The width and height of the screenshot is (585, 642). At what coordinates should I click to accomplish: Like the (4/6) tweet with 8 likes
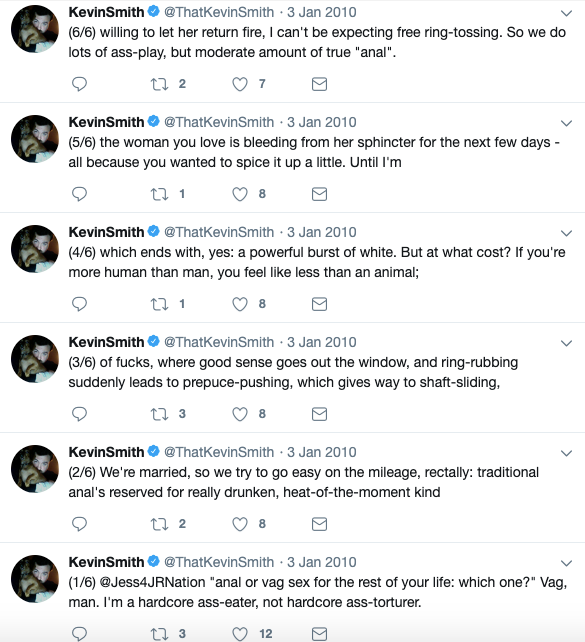[x=240, y=304]
